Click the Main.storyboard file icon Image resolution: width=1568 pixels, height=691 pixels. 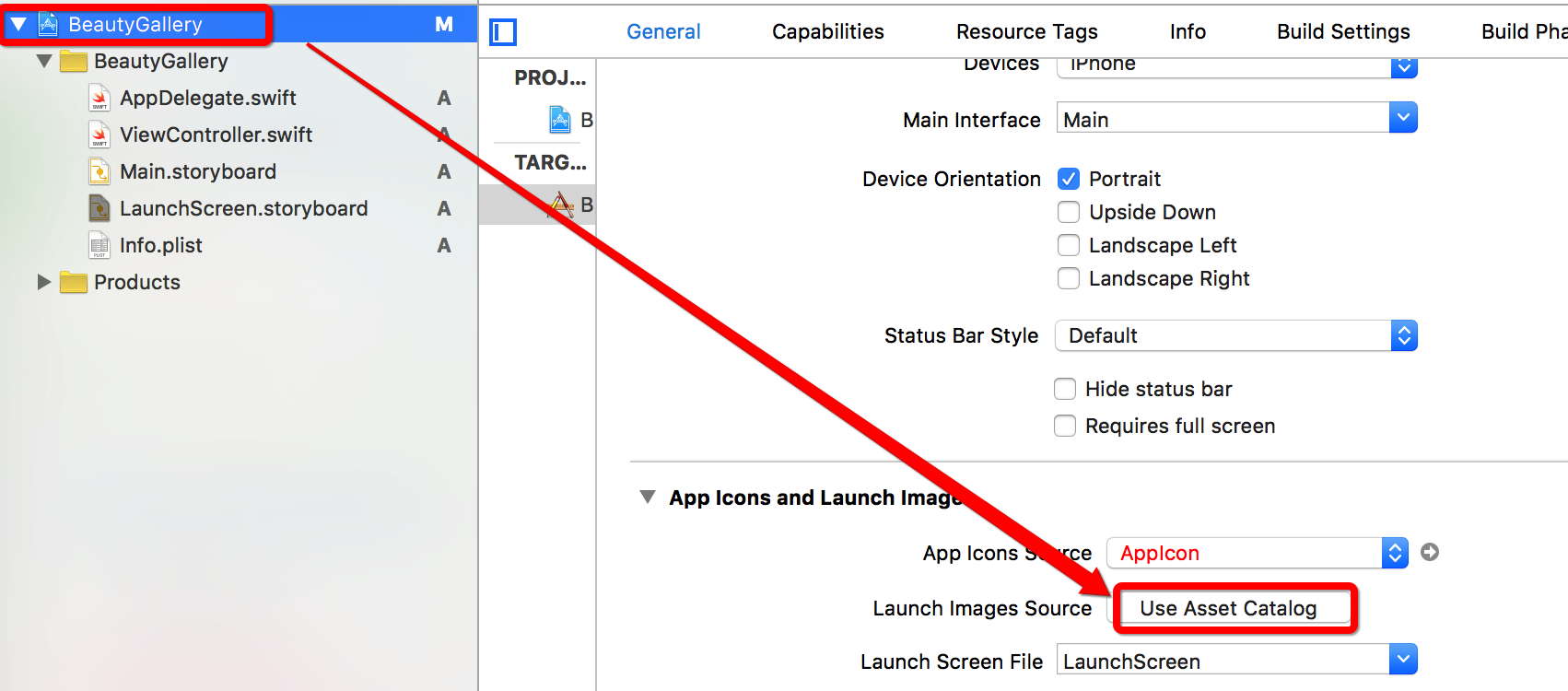point(99,171)
